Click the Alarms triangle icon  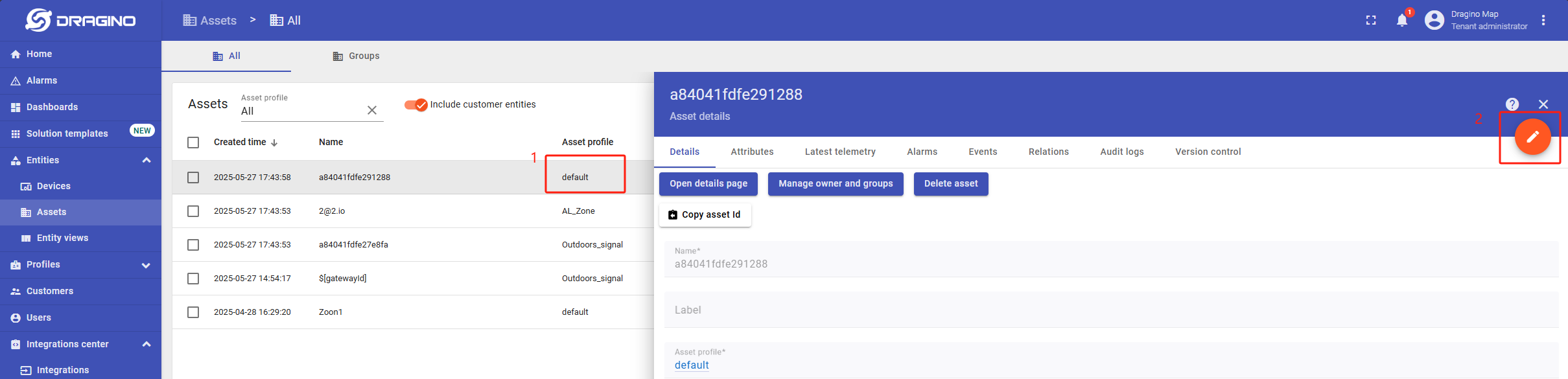click(x=16, y=81)
